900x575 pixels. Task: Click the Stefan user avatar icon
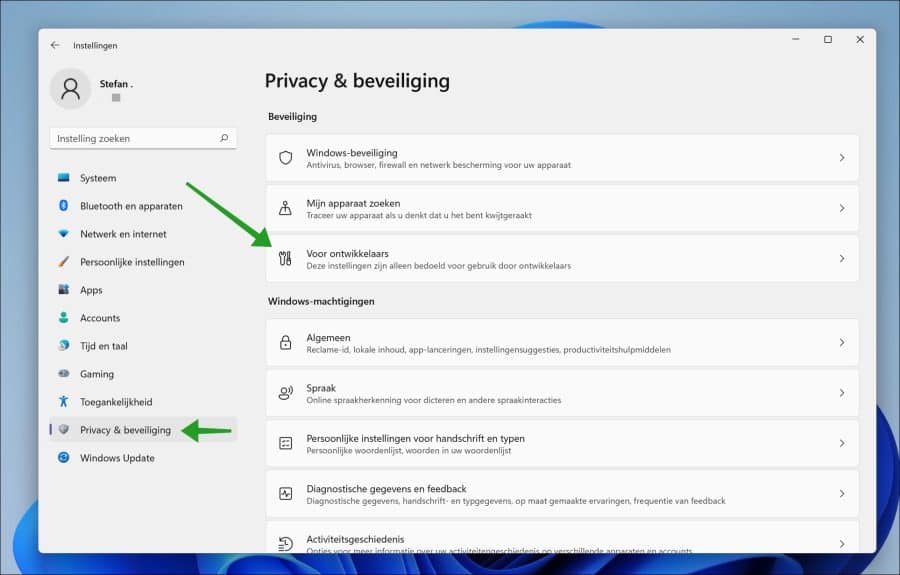point(71,89)
